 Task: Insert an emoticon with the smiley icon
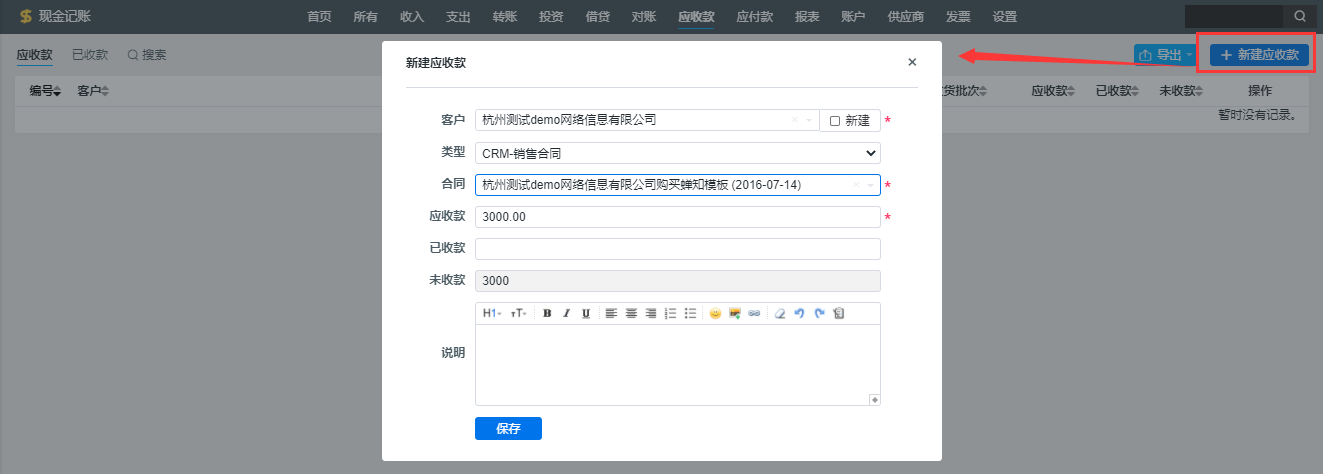tap(715, 313)
